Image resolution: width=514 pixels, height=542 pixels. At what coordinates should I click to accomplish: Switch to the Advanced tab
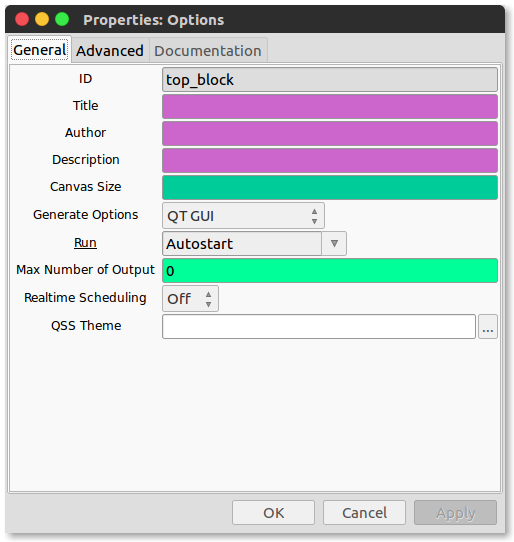110,51
